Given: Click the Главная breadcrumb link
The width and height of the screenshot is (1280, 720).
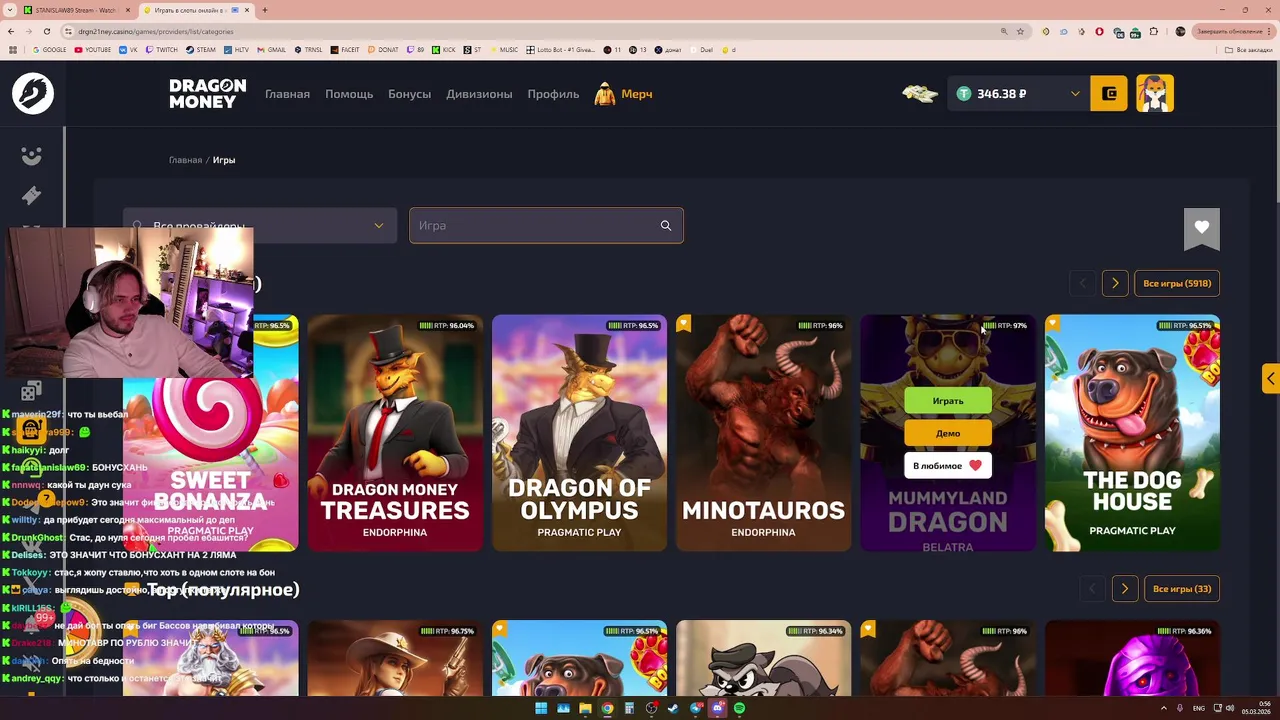Looking at the screenshot, I should (x=185, y=160).
